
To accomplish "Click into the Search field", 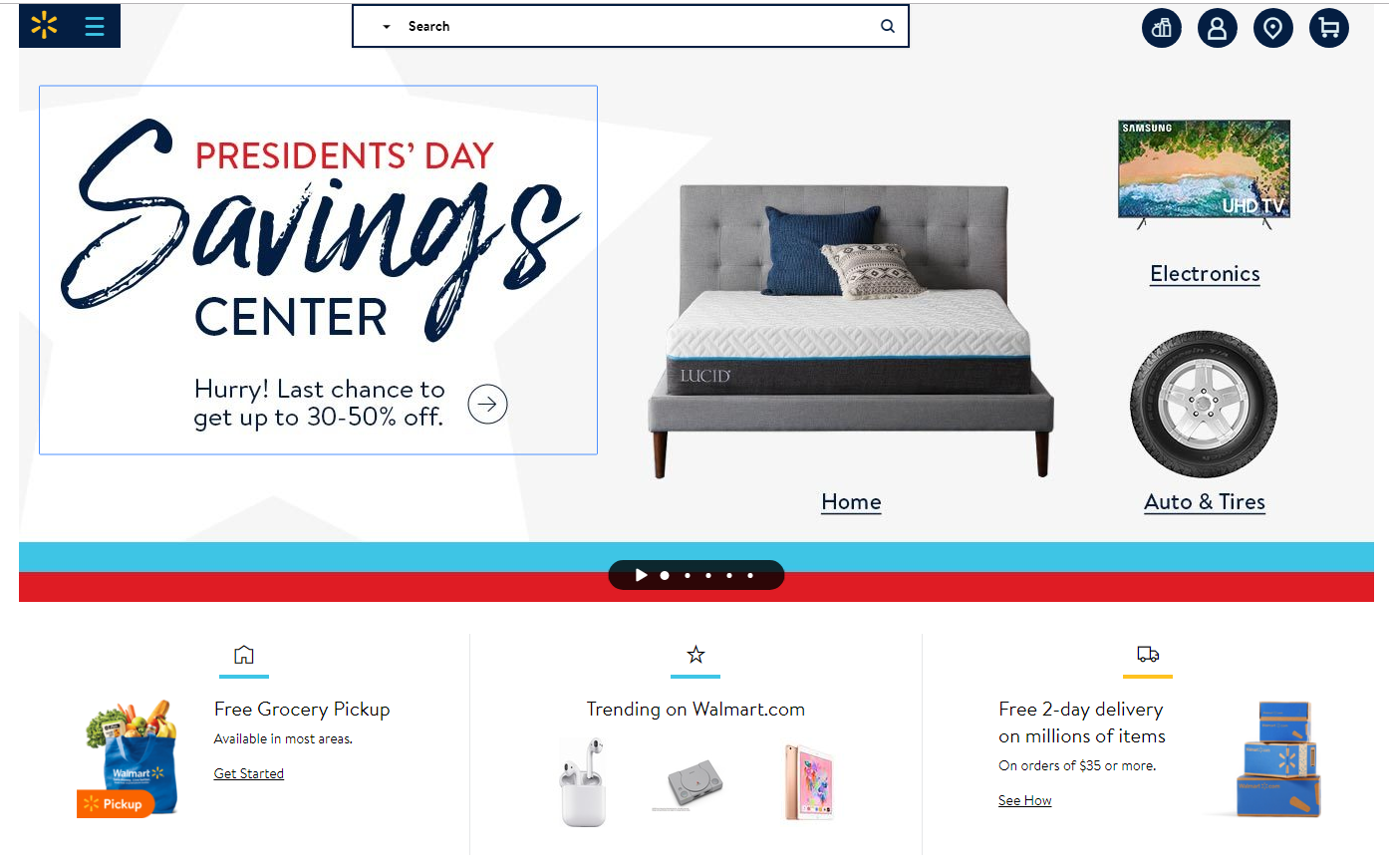I will click(638, 26).
